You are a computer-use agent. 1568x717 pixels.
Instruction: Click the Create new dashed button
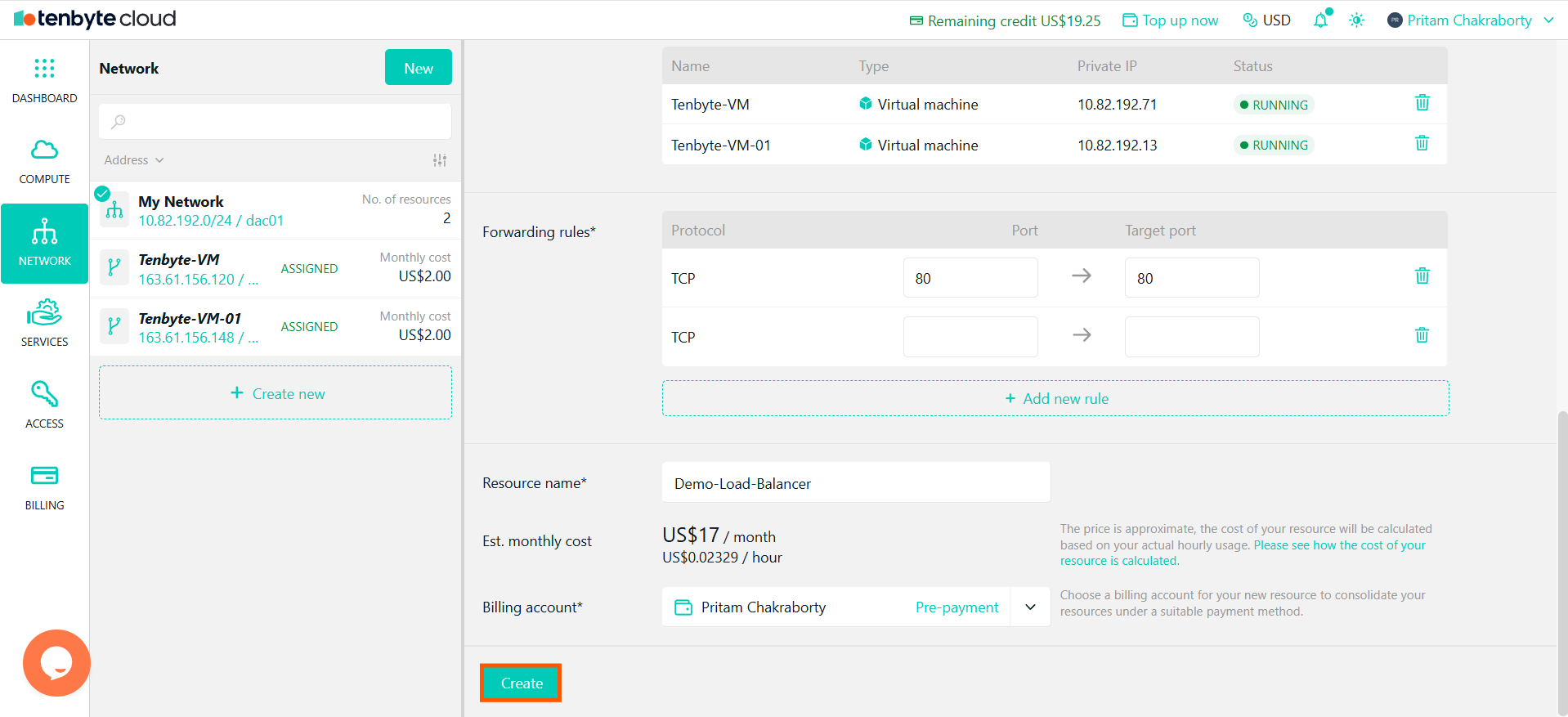click(x=276, y=393)
